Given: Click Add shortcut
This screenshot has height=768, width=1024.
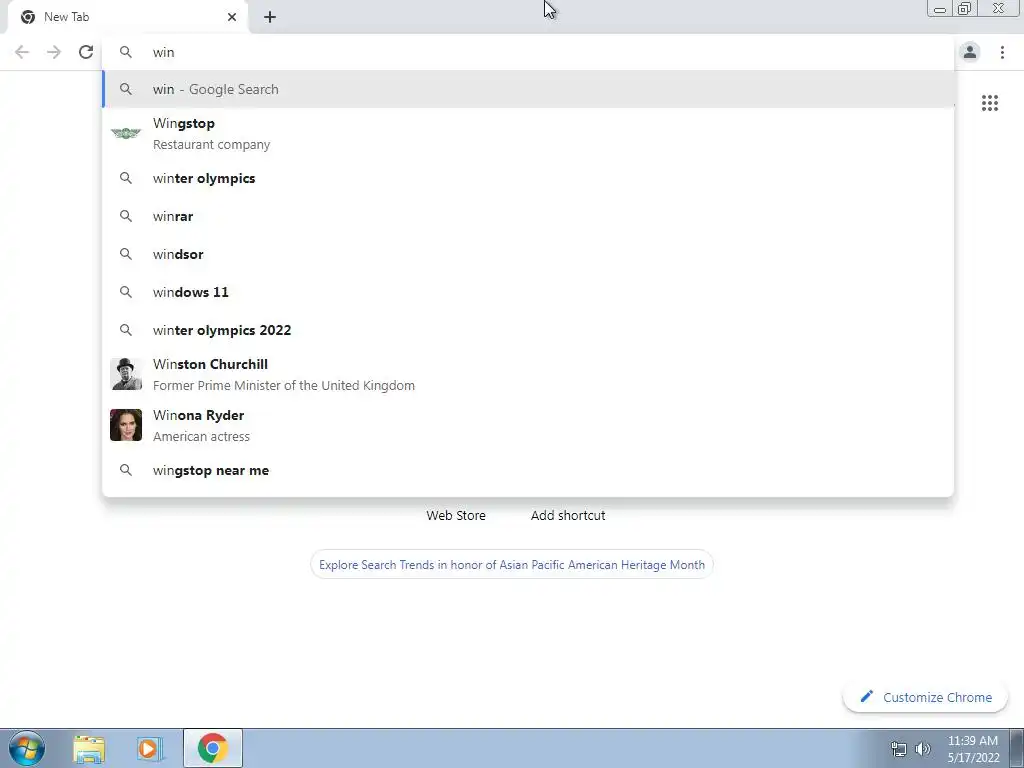Looking at the screenshot, I should 568,515.
